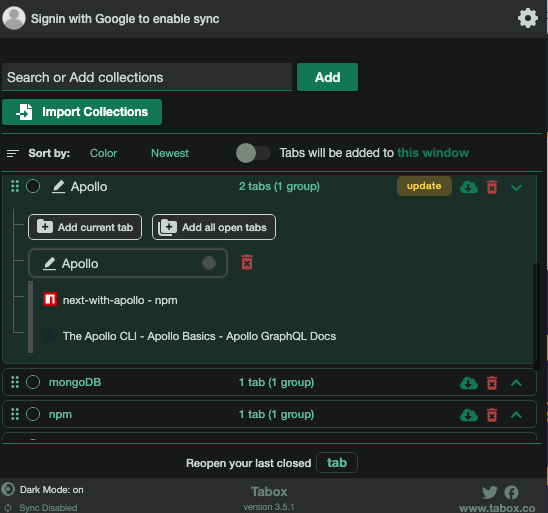Click the collections list scrollbar
The width and height of the screenshot is (548, 513).
click(x=536, y=316)
